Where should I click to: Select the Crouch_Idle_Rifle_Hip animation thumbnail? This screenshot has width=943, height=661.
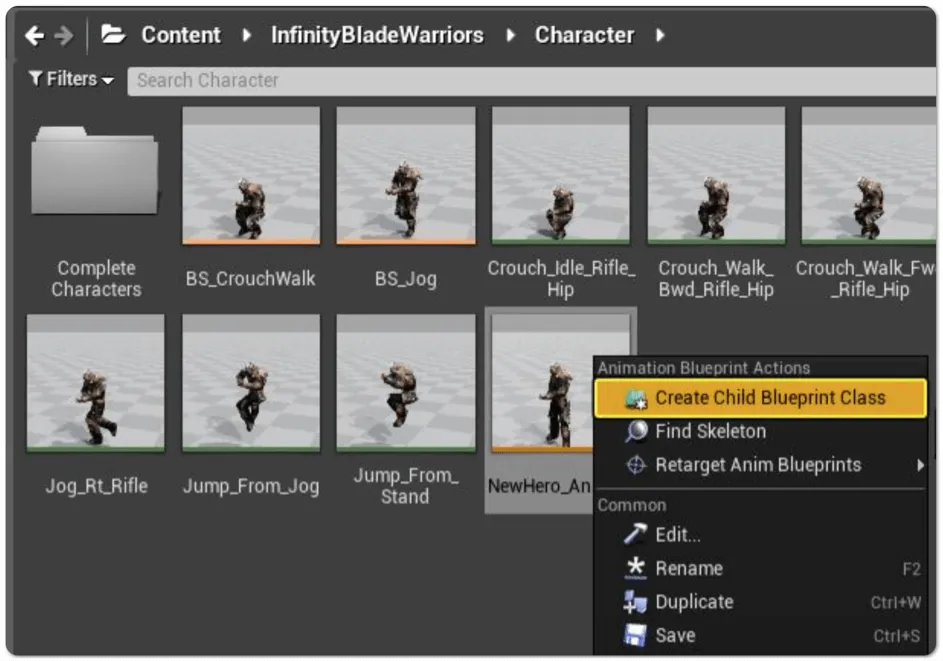561,176
